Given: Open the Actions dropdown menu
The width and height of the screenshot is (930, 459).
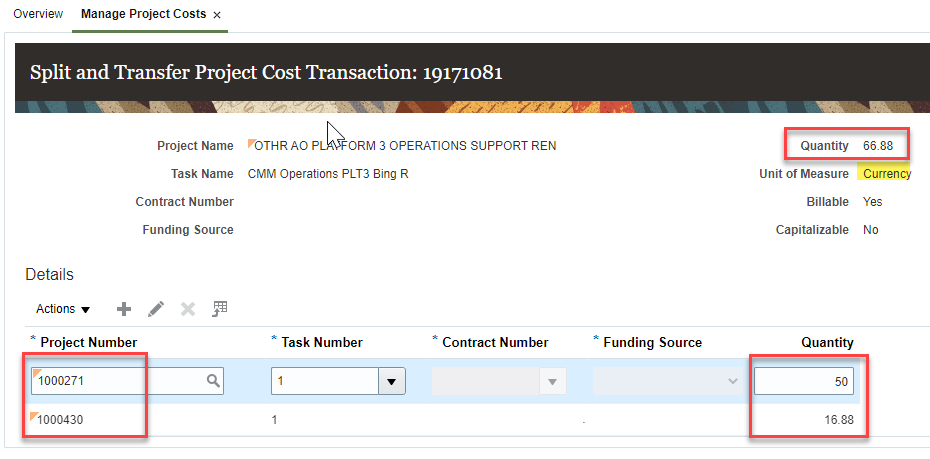Looking at the screenshot, I should (63, 309).
